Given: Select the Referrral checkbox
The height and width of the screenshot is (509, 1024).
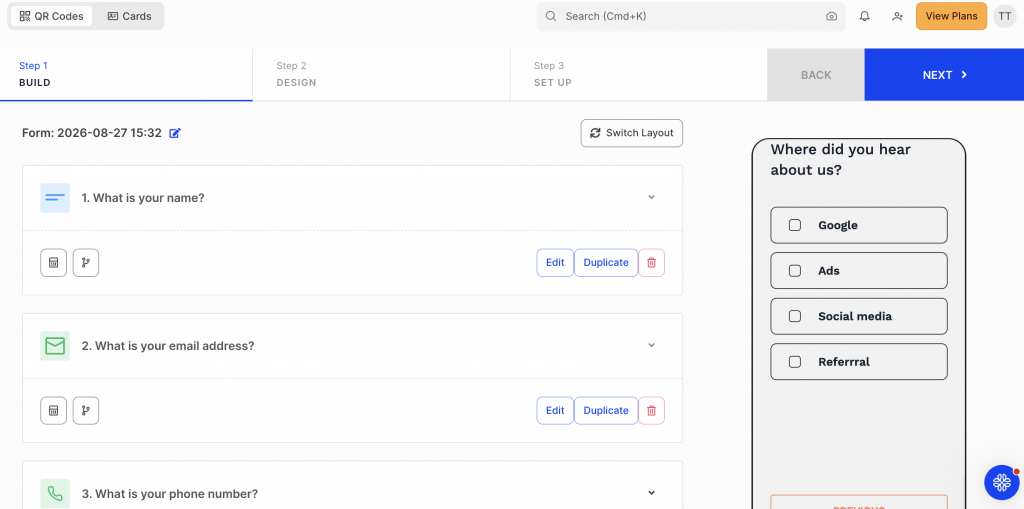Looking at the screenshot, I should coord(795,362).
